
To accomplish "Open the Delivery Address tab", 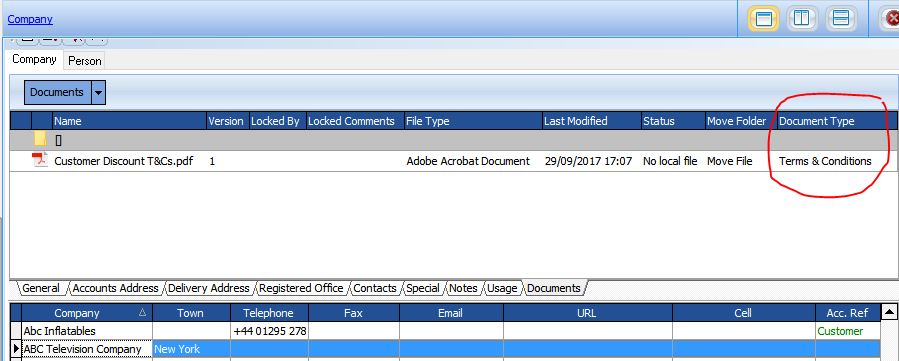I will click(209, 288).
